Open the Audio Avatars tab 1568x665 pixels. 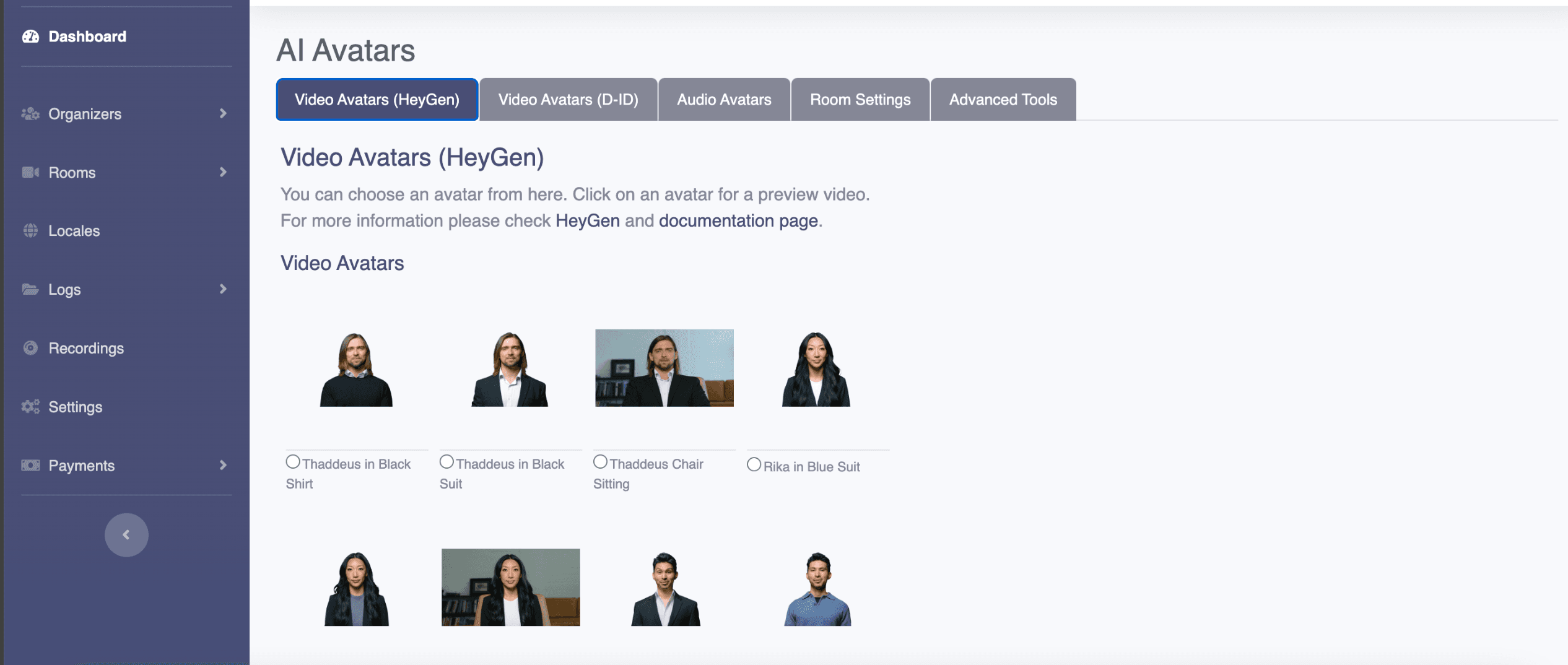724,100
